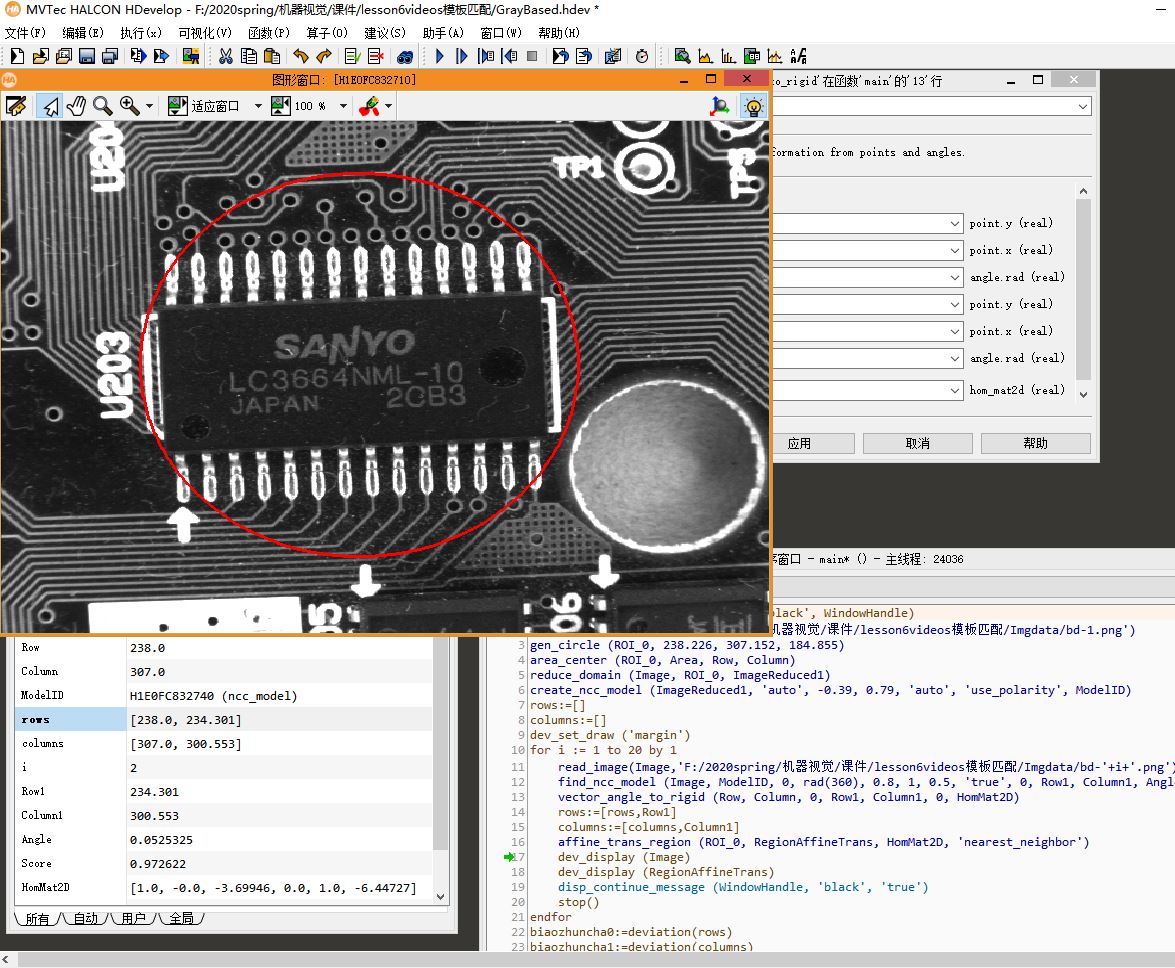Click the Save all icon
The height and width of the screenshot is (968, 1175).
[110, 56]
